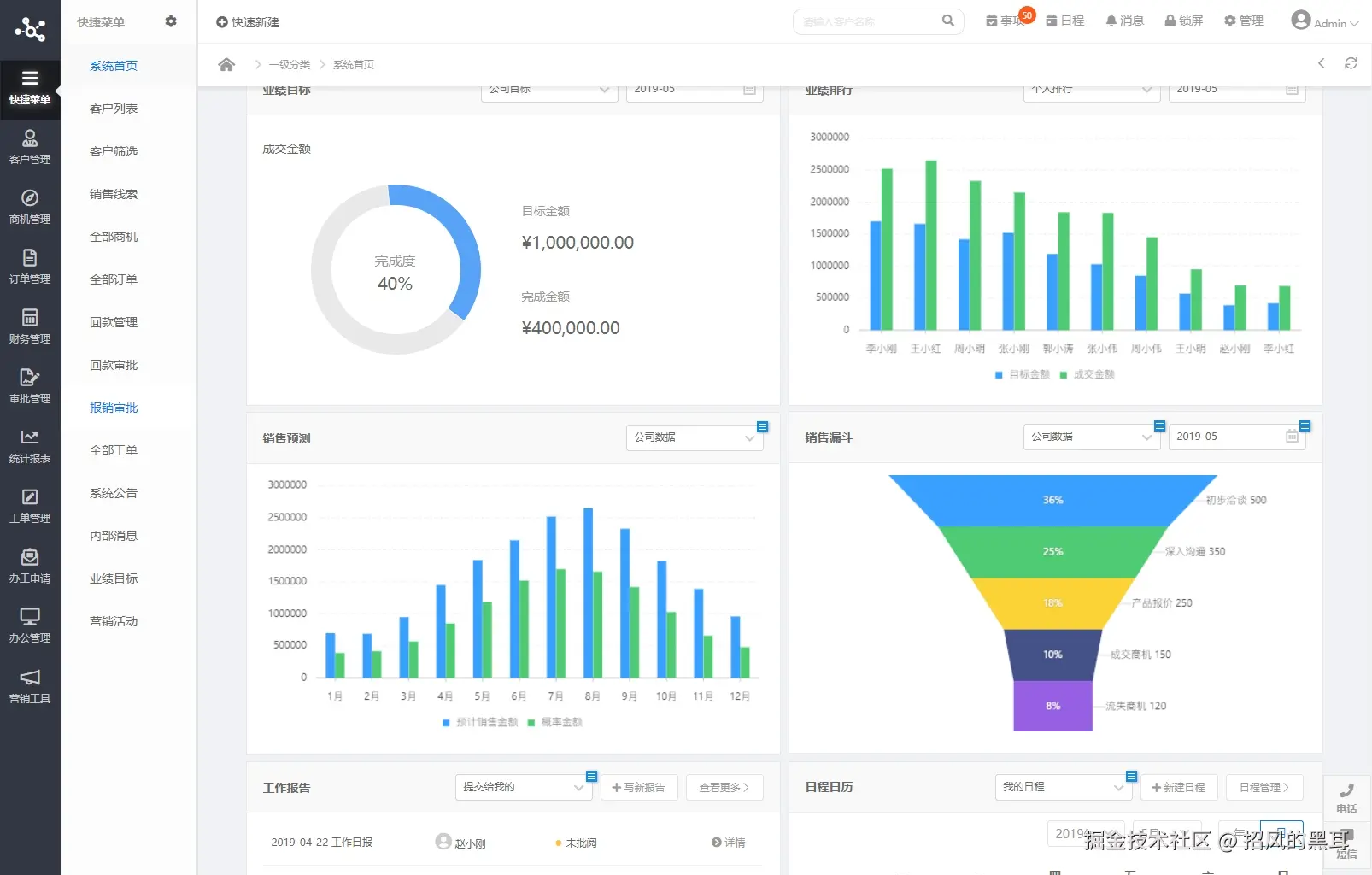The width and height of the screenshot is (1372, 875).
Task: Expand 公司数据 dropdown in 销售预测 panel
Action: (x=695, y=437)
